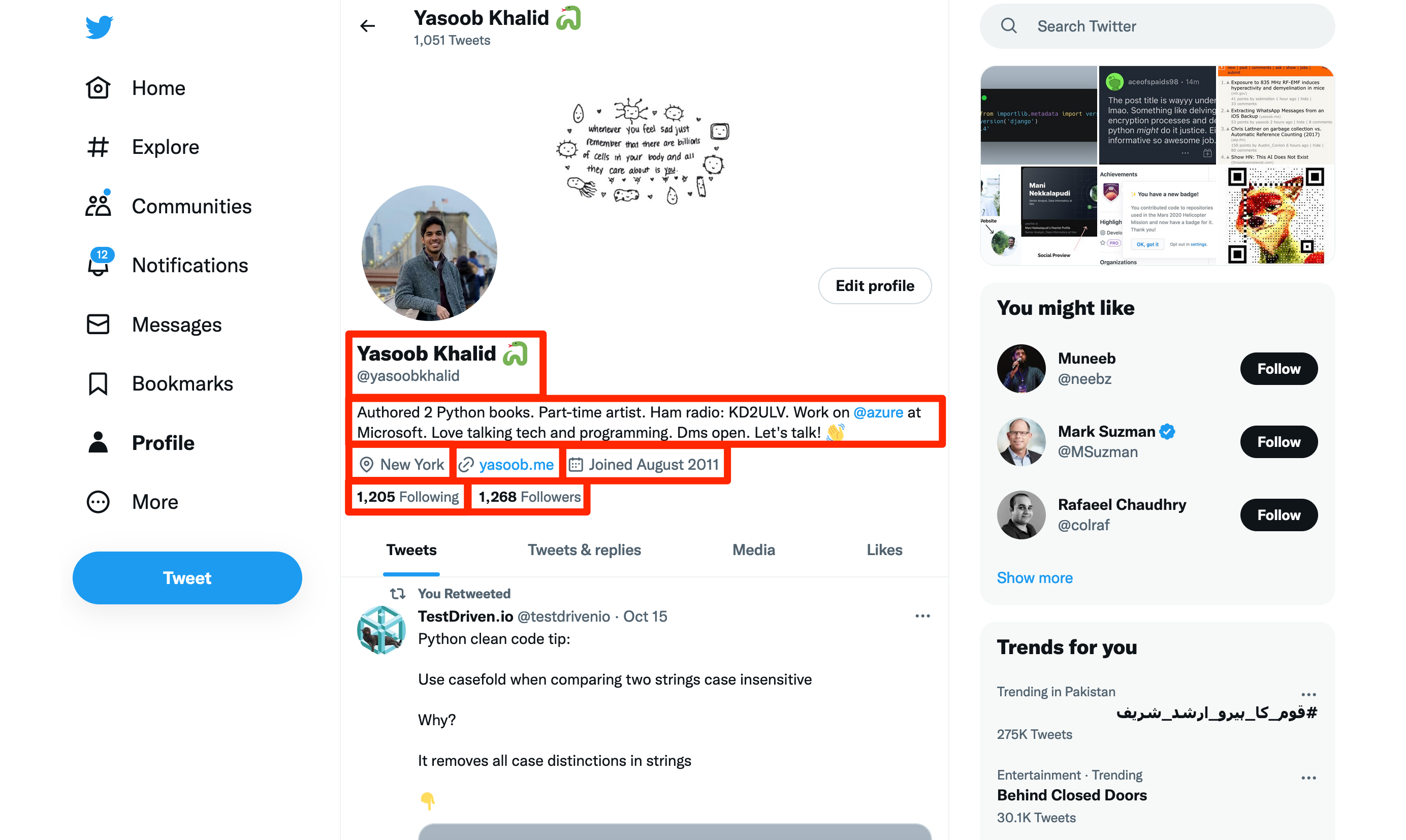
Task: Switch to the Media tab
Action: pyautogui.click(x=753, y=550)
